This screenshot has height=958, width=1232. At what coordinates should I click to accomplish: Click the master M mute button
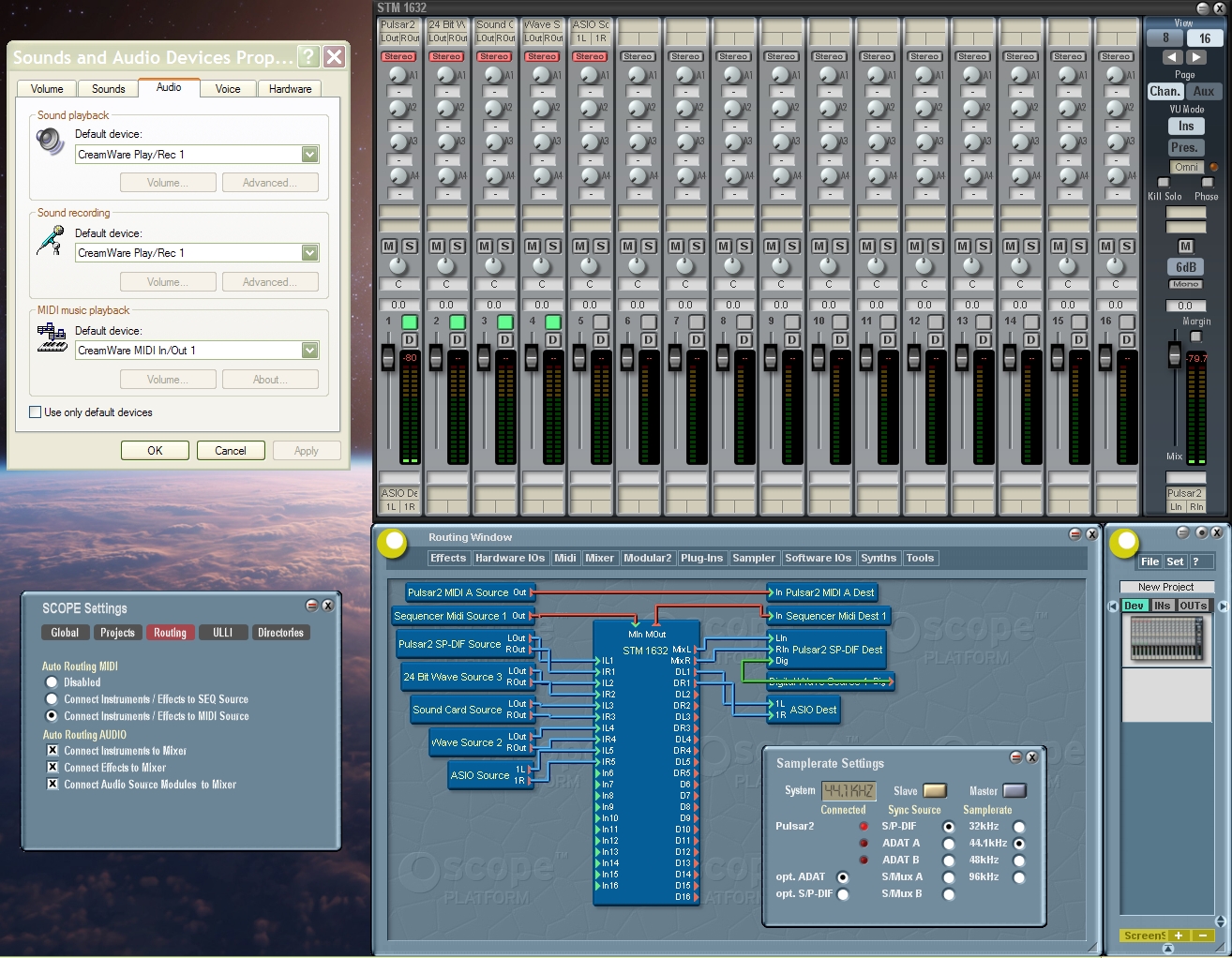(x=1185, y=247)
